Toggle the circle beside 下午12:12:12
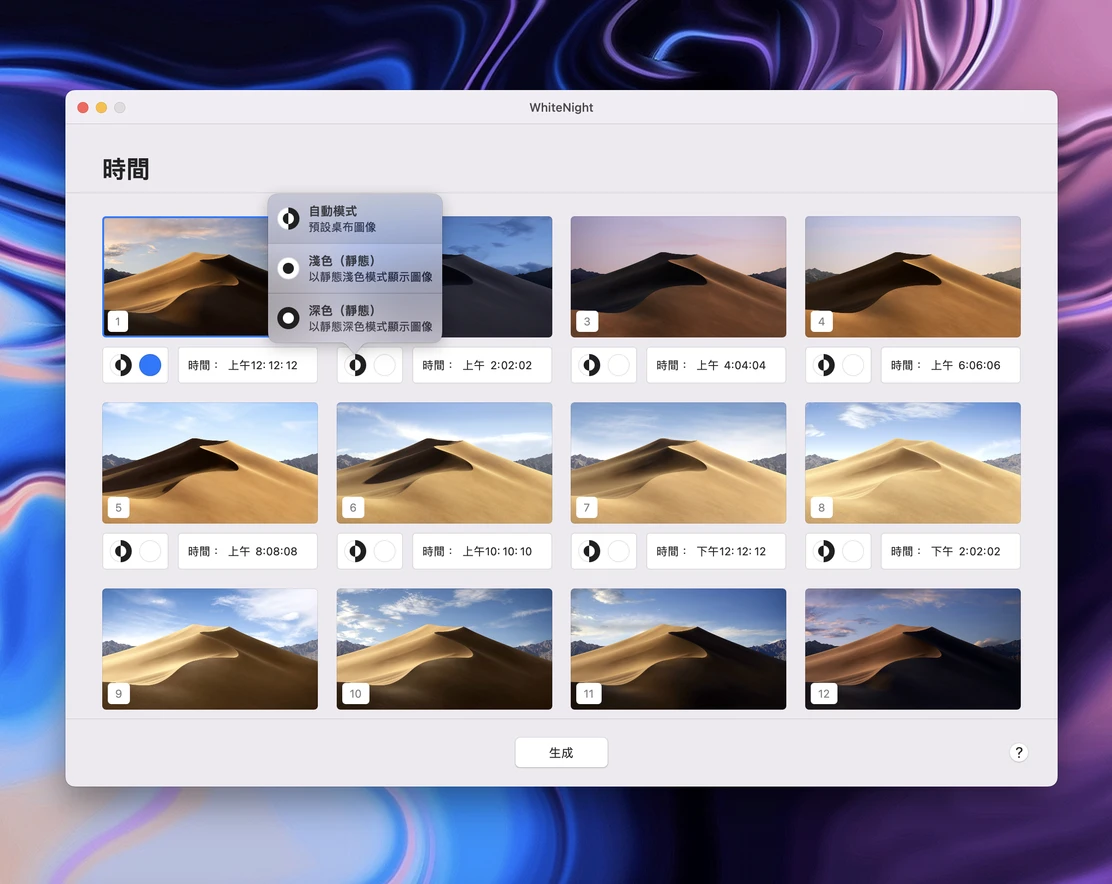Image resolution: width=1112 pixels, height=884 pixels. tap(618, 551)
